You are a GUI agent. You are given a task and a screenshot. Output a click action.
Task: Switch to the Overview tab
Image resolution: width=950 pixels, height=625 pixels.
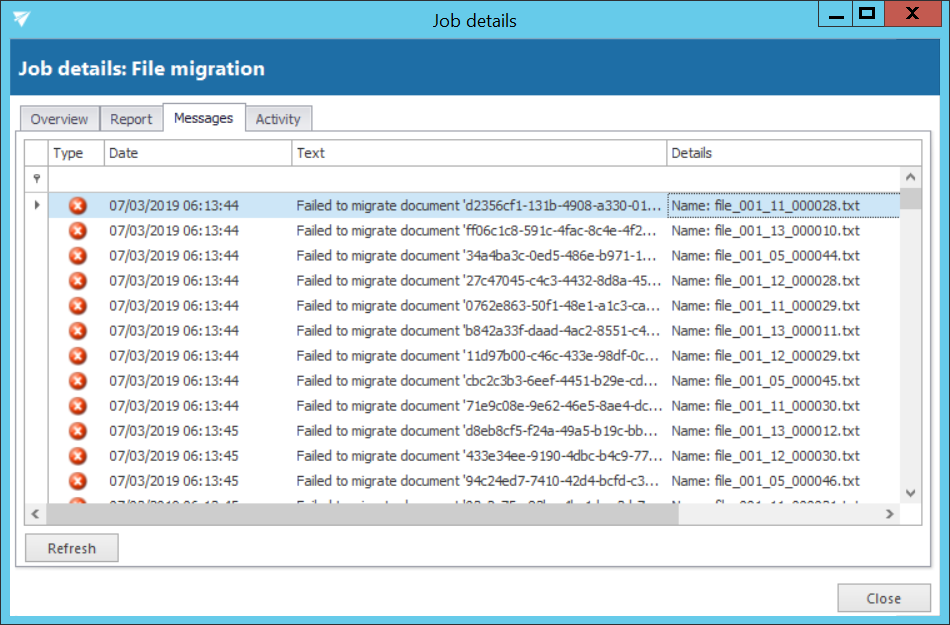pos(59,119)
